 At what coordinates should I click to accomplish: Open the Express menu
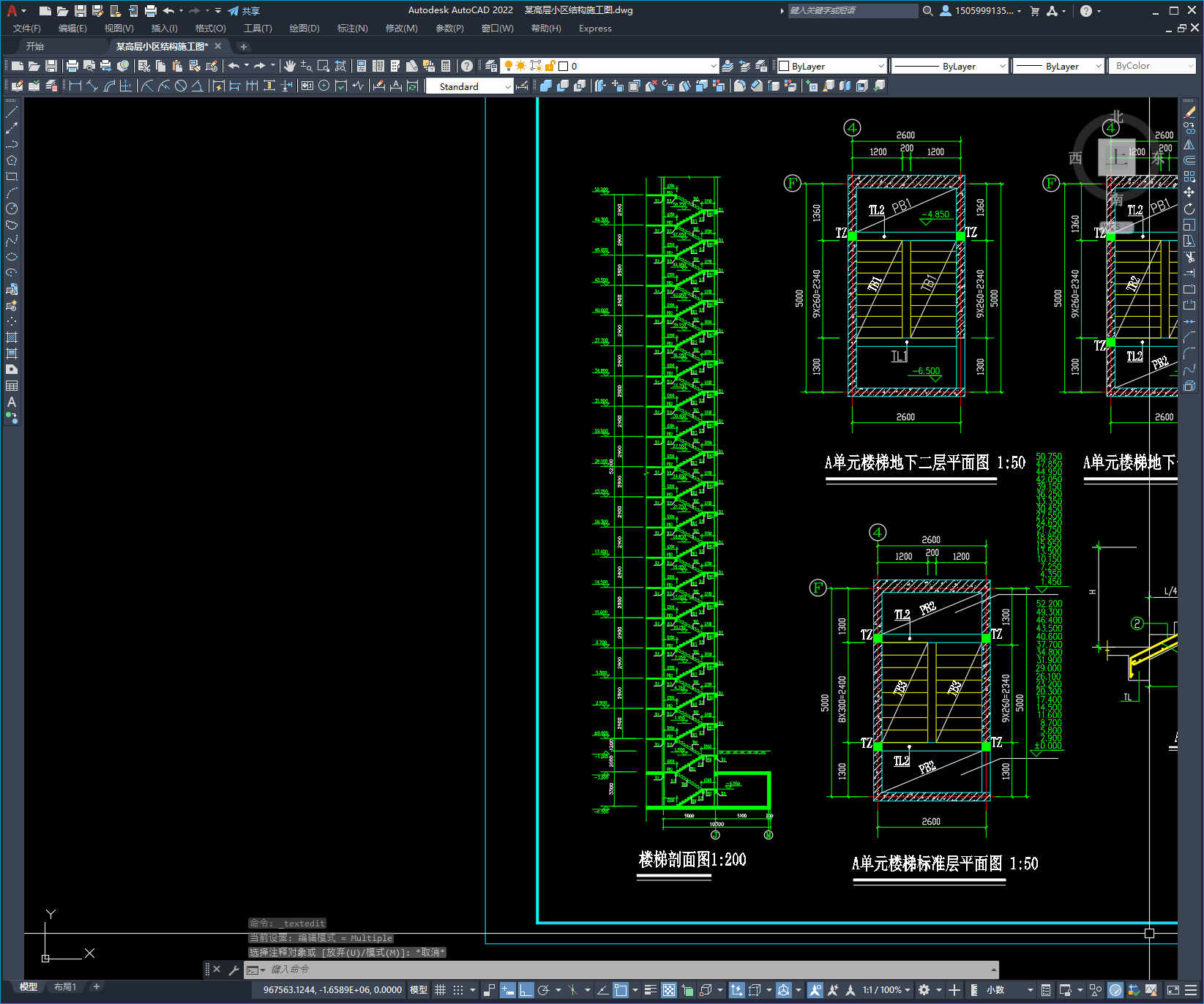[x=595, y=29]
